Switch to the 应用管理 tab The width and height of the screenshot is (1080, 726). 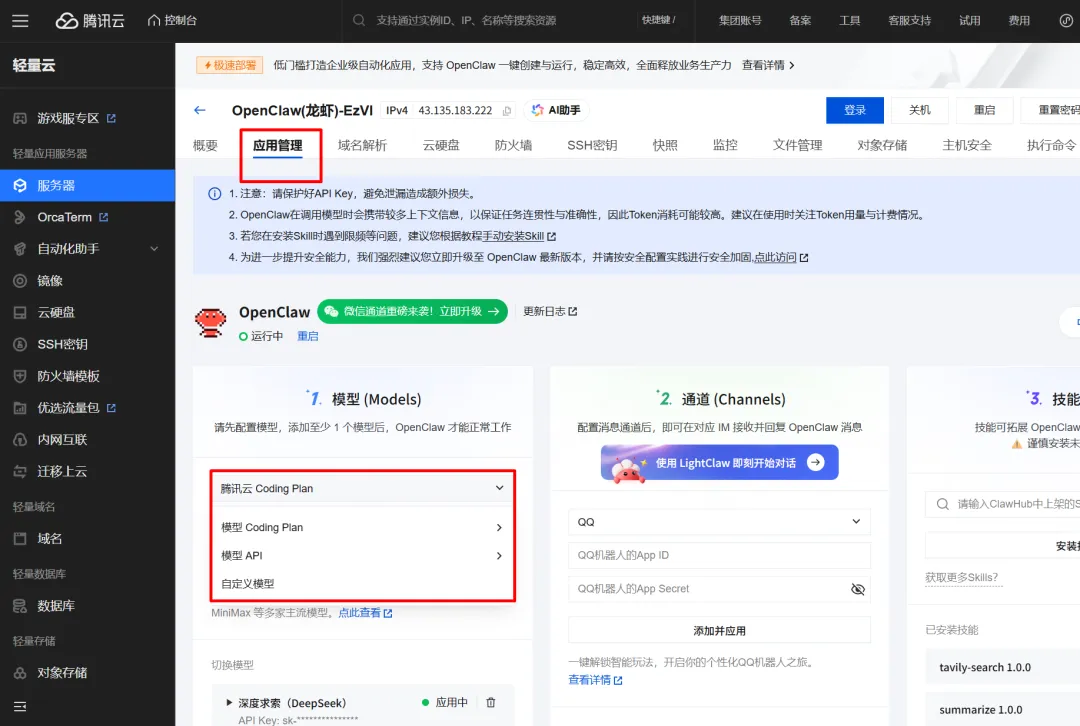coord(278,145)
